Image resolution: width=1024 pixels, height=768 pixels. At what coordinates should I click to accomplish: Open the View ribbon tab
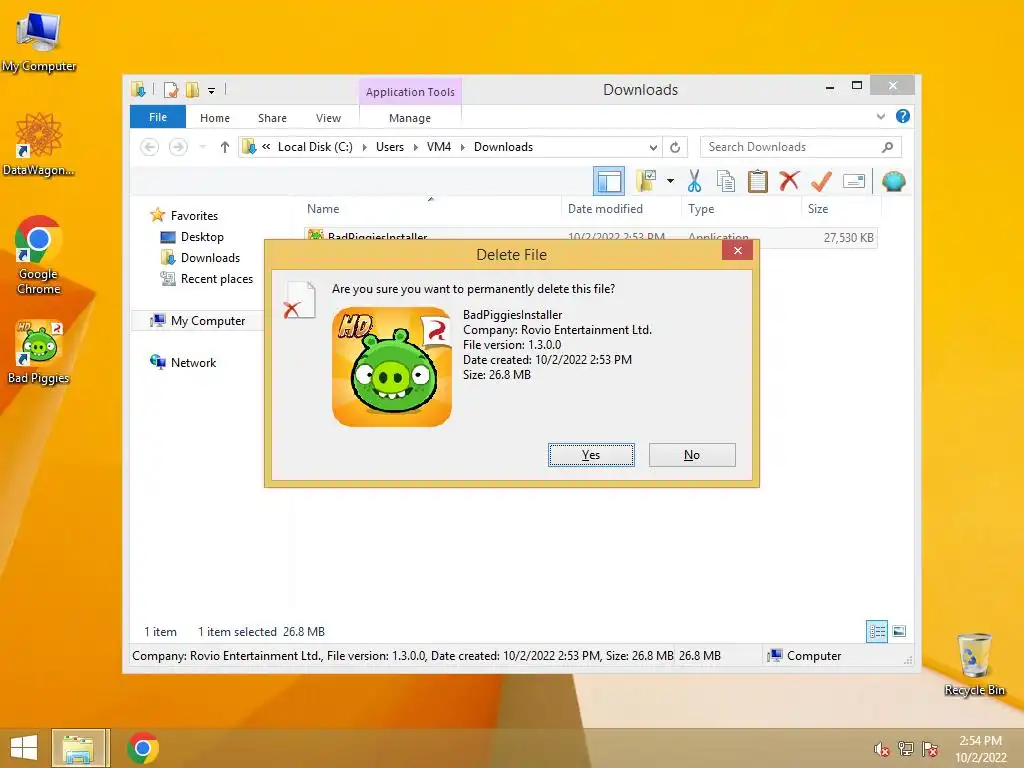(x=328, y=118)
